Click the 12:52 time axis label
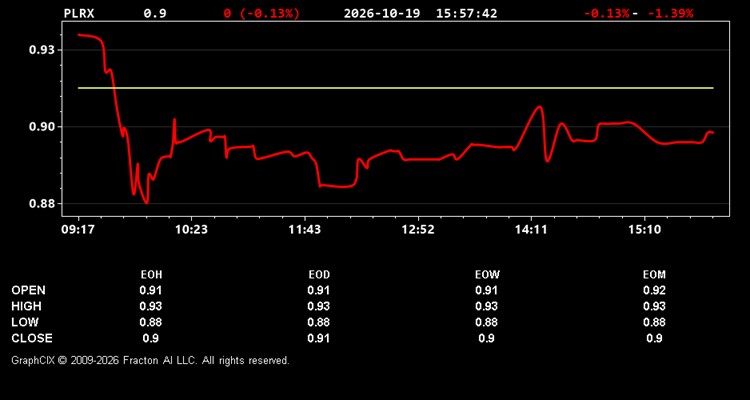This screenshot has width=750, height=400. coord(418,230)
